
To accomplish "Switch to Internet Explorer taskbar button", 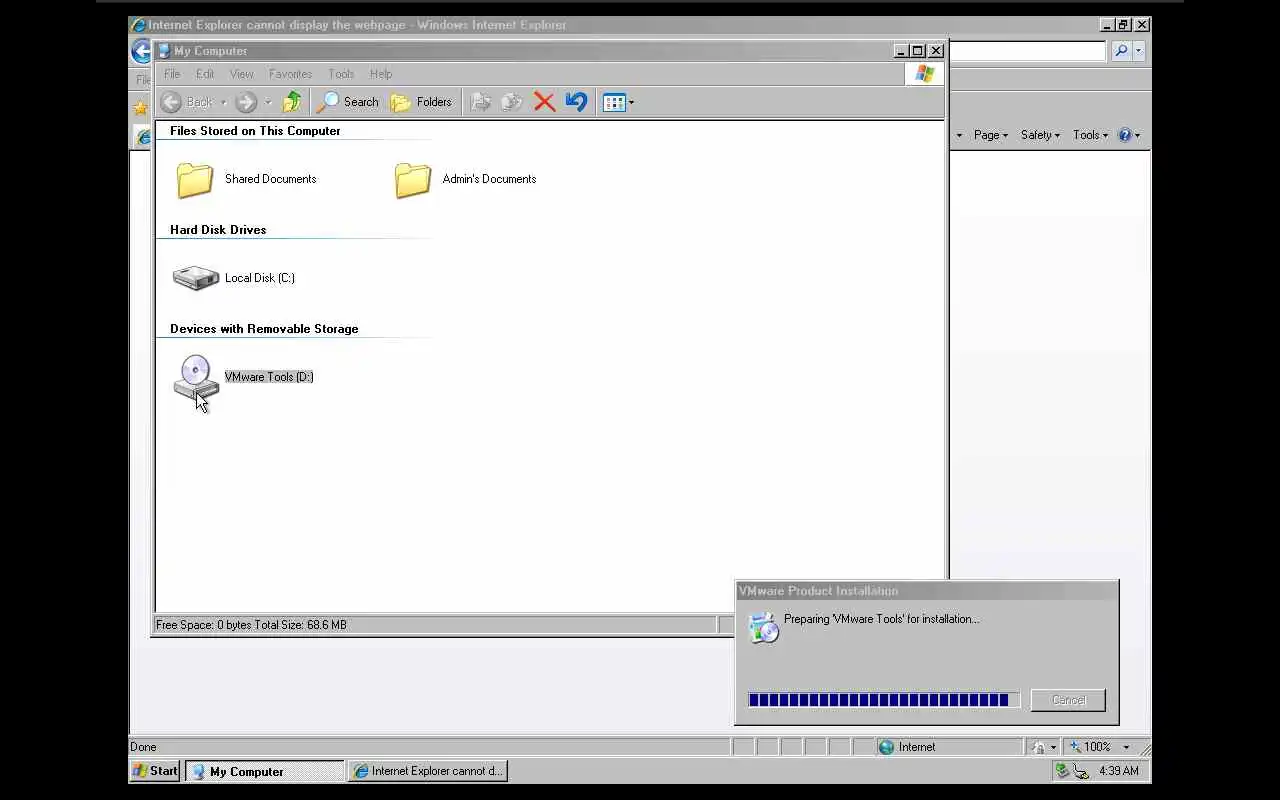I will pos(428,771).
